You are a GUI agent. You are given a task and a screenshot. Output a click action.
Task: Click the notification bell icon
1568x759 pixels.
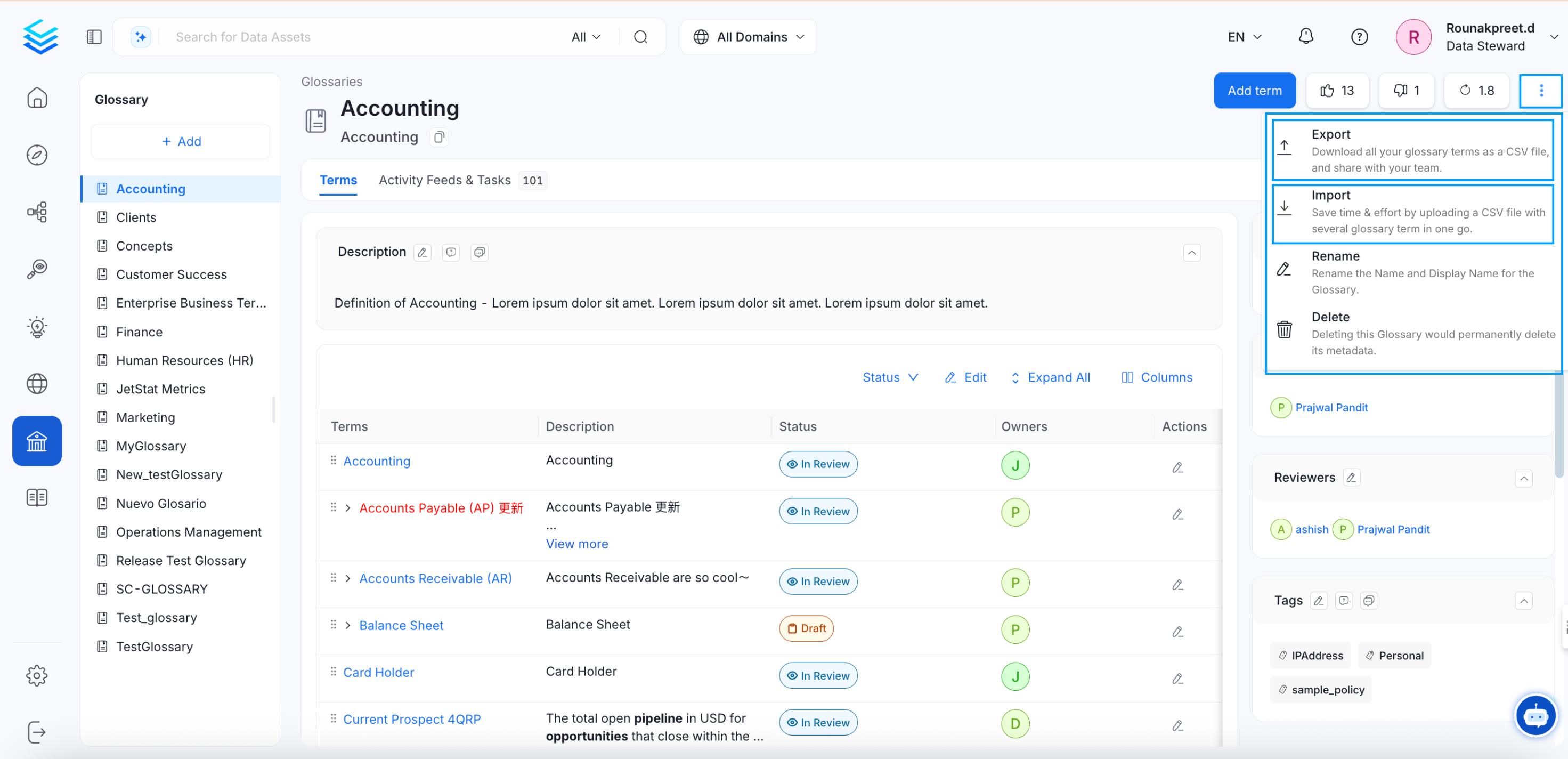(x=1306, y=37)
